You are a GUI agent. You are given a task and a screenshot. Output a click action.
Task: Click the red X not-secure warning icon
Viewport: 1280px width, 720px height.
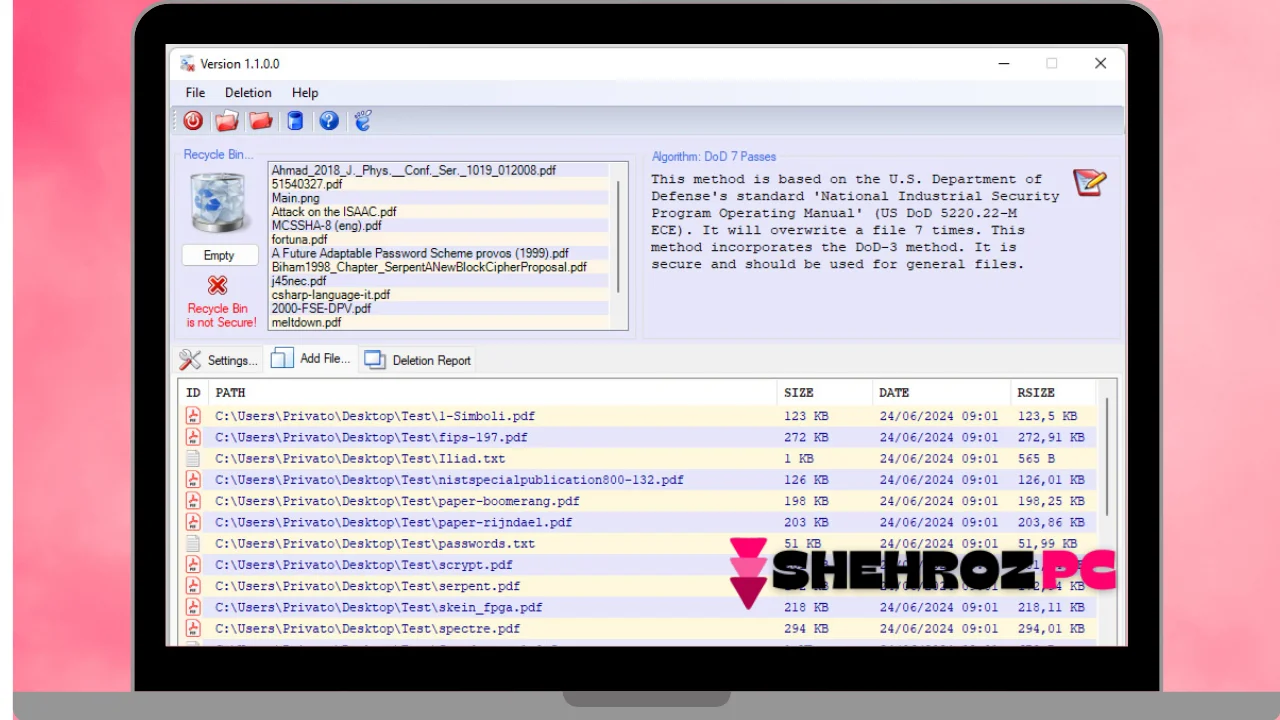[218, 285]
